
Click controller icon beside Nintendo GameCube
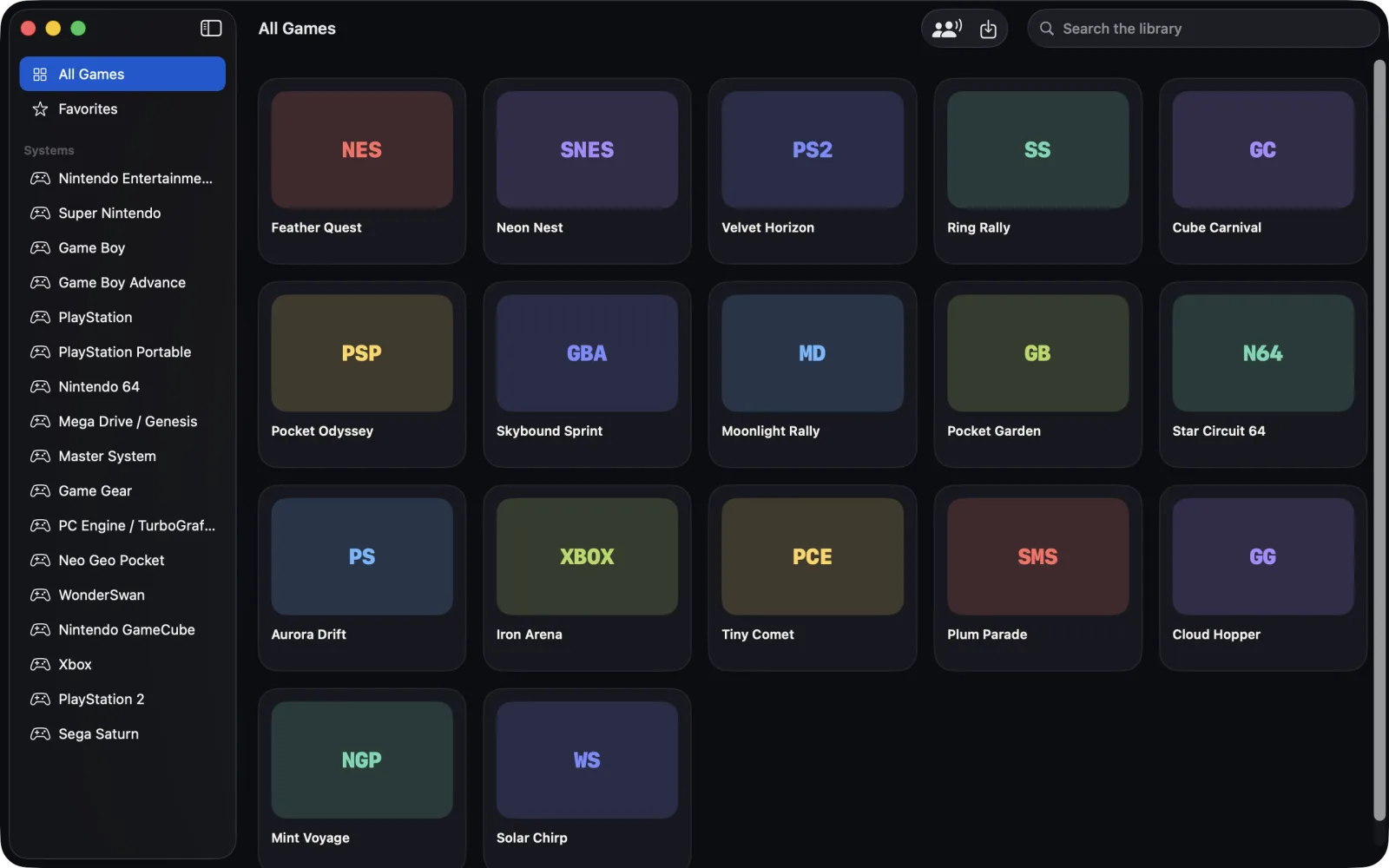click(x=40, y=630)
